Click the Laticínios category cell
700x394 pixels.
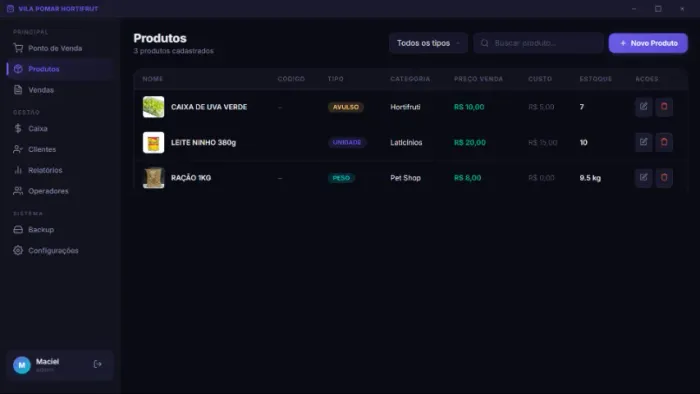pos(406,142)
